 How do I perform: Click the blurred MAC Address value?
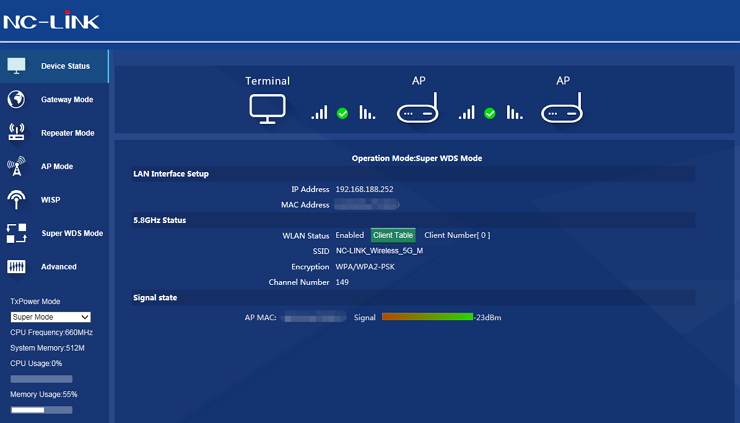[367, 204]
